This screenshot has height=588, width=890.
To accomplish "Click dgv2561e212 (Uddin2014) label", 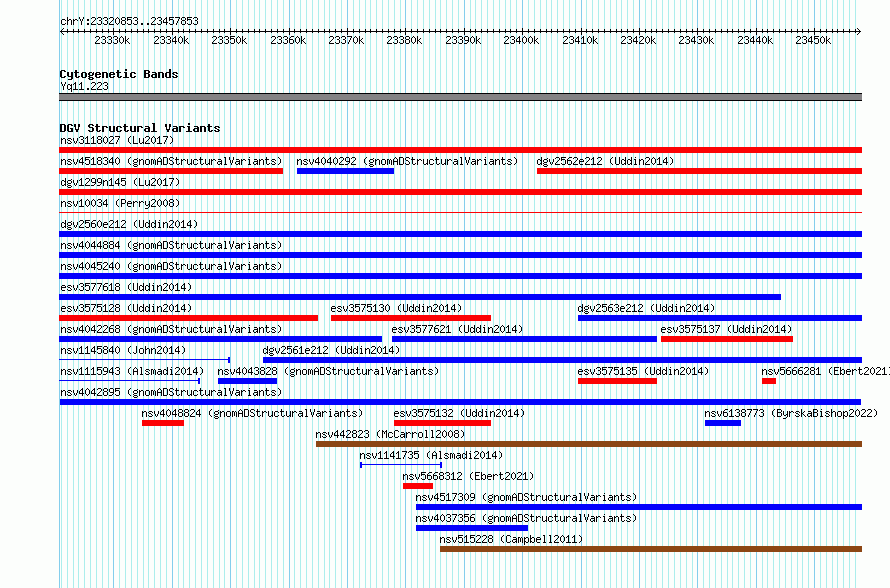I will tap(331, 350).
